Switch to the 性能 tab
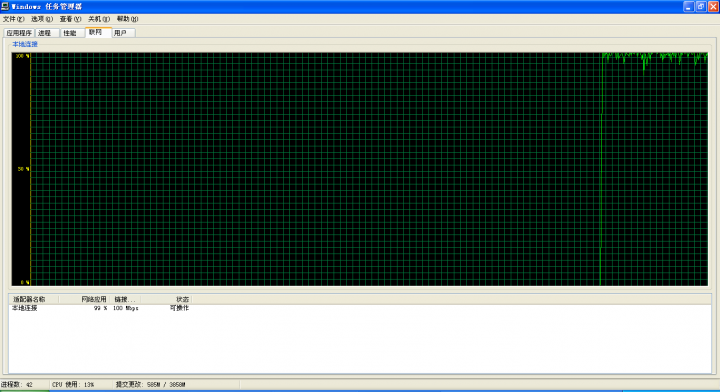Image resolution: width=720 pixels, height=392 pixels. click(x=73, y=33)
